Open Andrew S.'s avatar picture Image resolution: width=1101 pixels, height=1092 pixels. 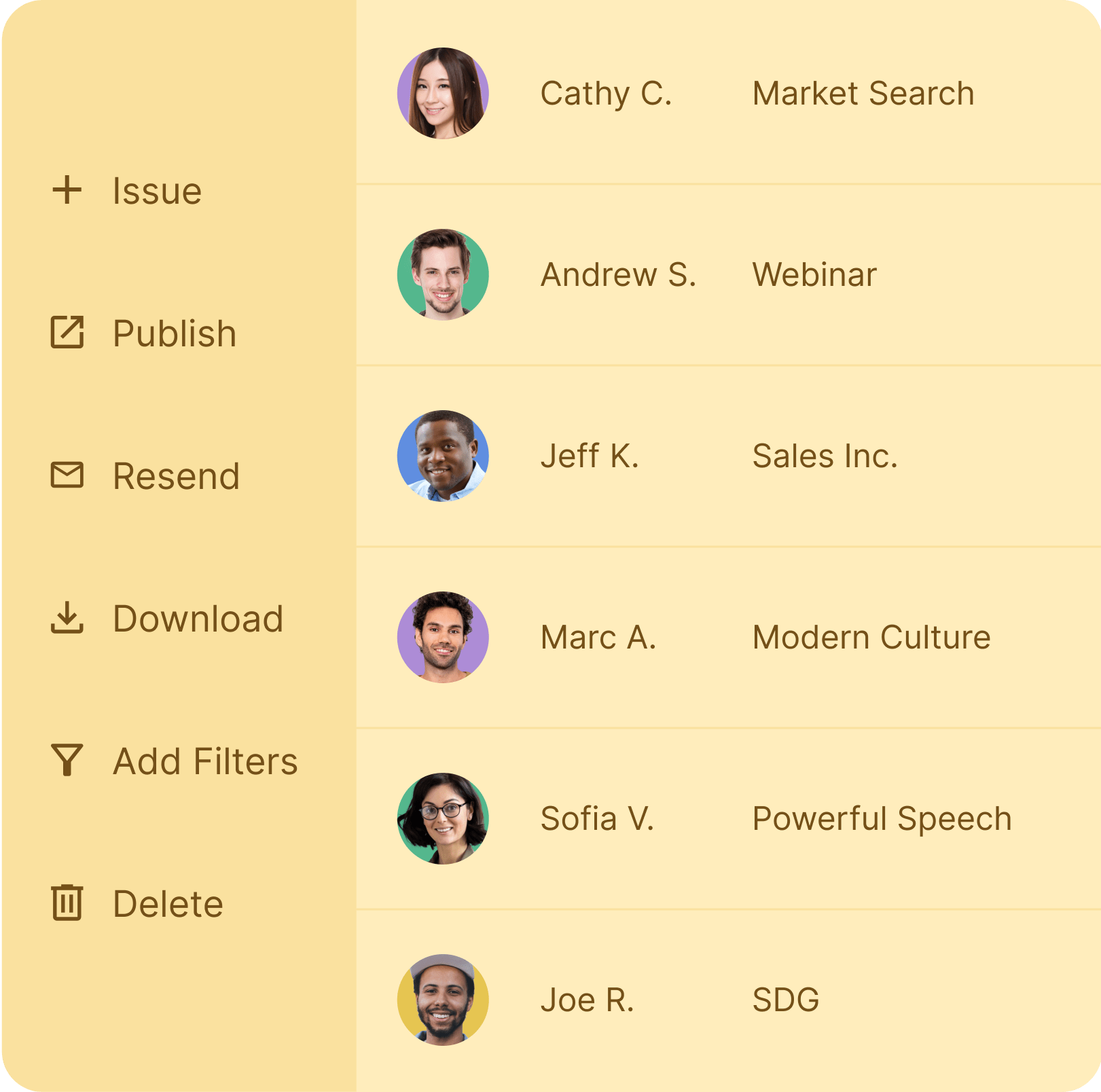click(443, 275)
